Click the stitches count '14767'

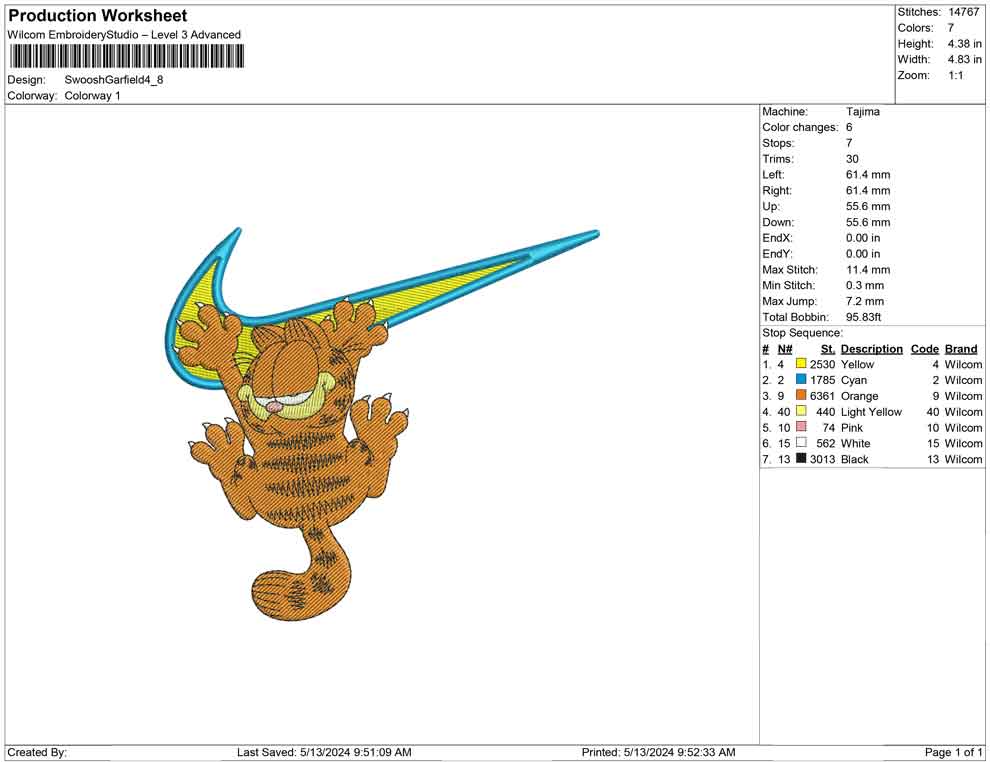(x=963, y=12)
